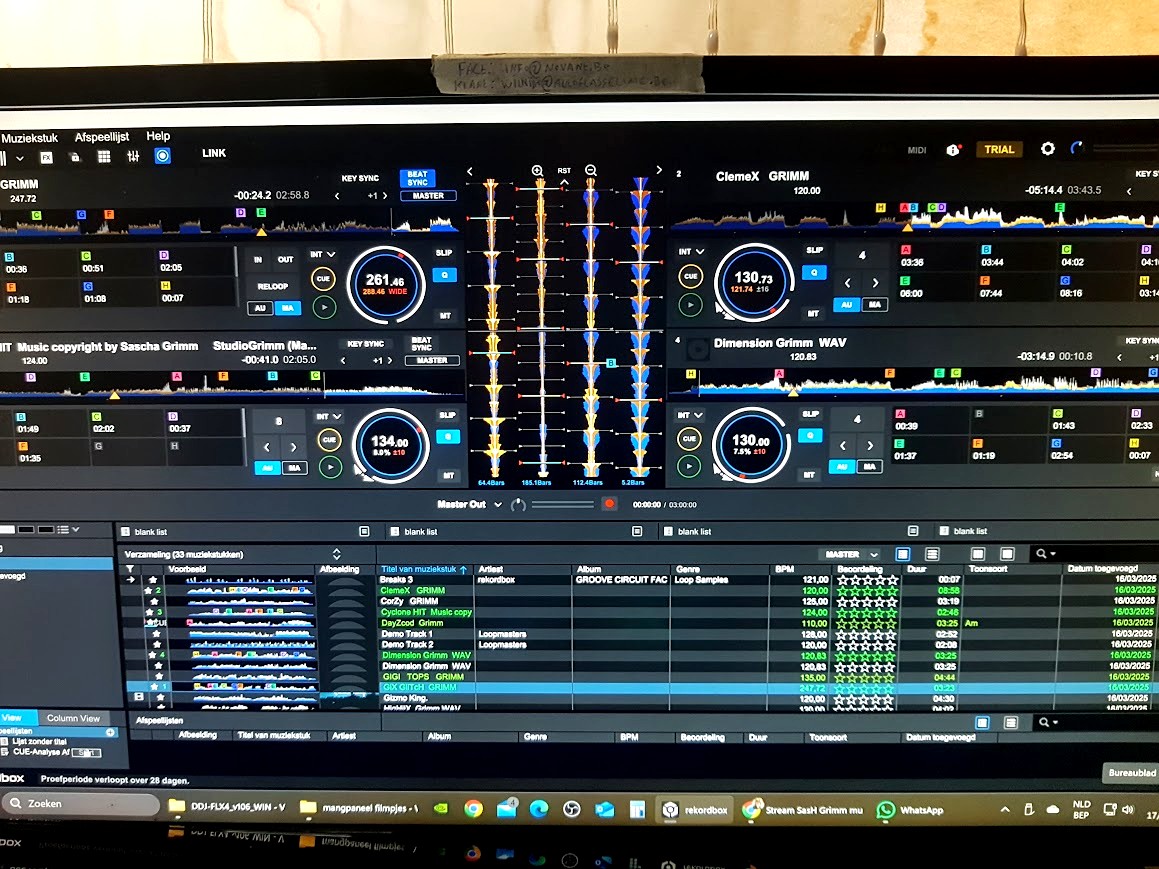
Task: Click the filter funnel icon in track list
Action: 130,569
